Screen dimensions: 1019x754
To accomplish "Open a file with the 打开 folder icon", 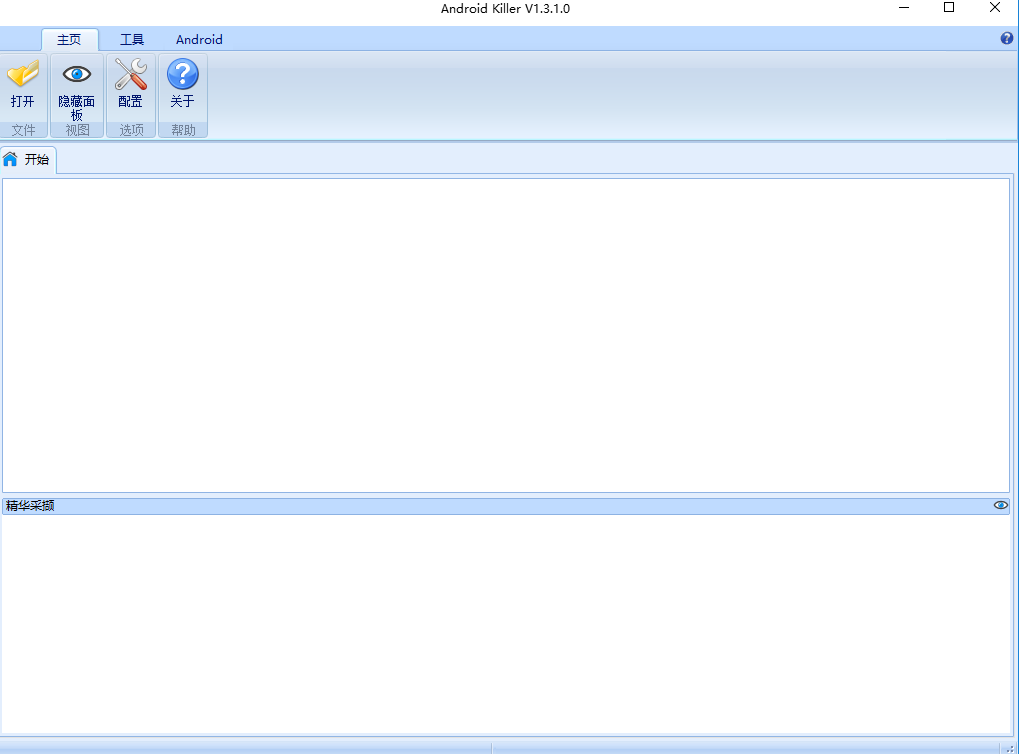I will pos(23,83).
